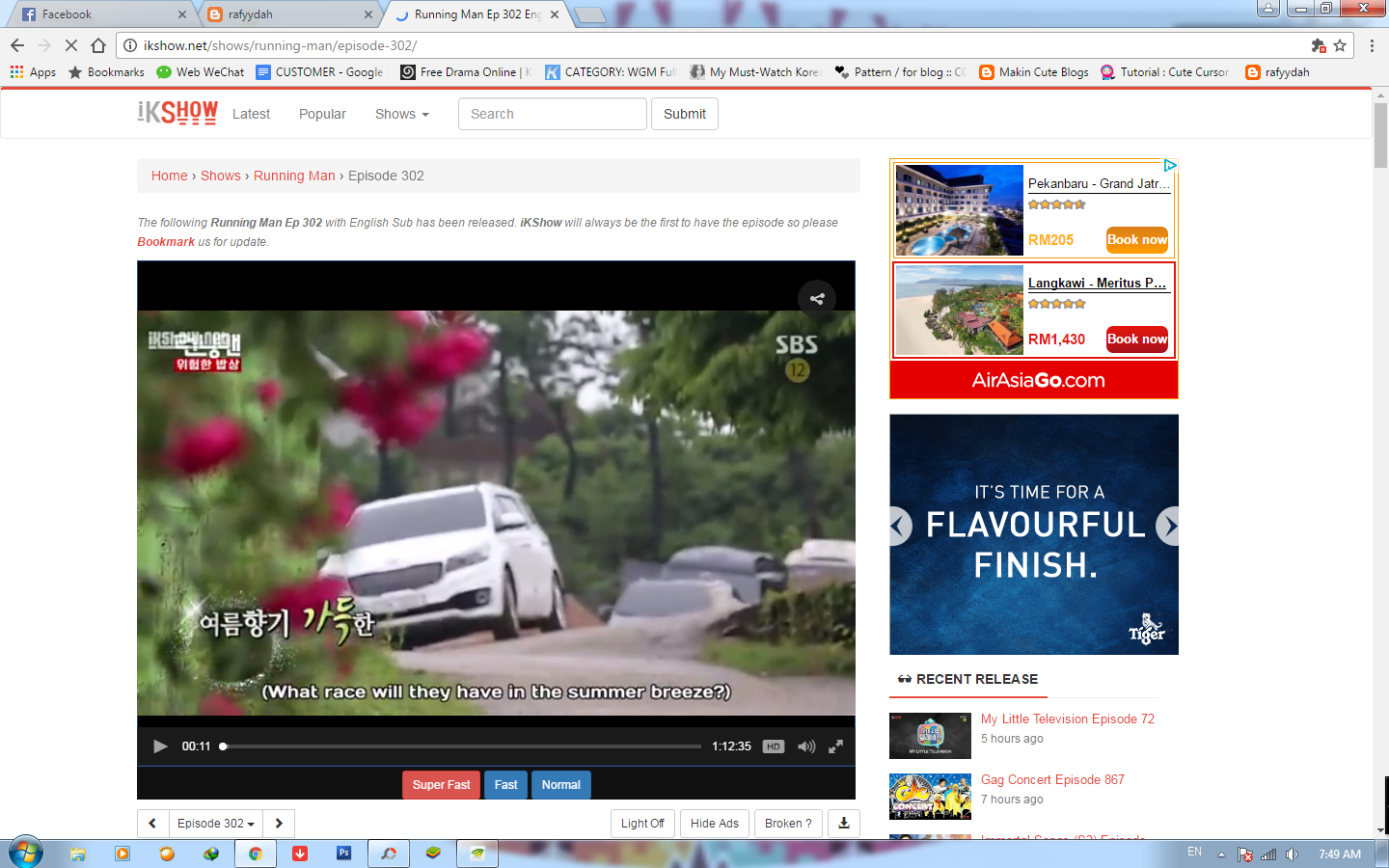Click the Gag Concert thumbnail
The height and width of the screenshot is (868, 1389).
click(930, 797)
